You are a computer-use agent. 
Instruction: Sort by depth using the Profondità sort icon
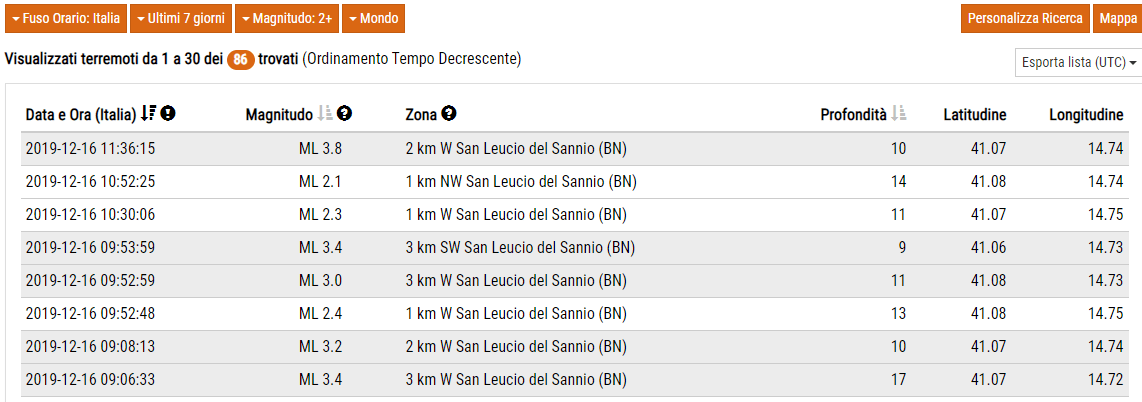tap(899, 114)
